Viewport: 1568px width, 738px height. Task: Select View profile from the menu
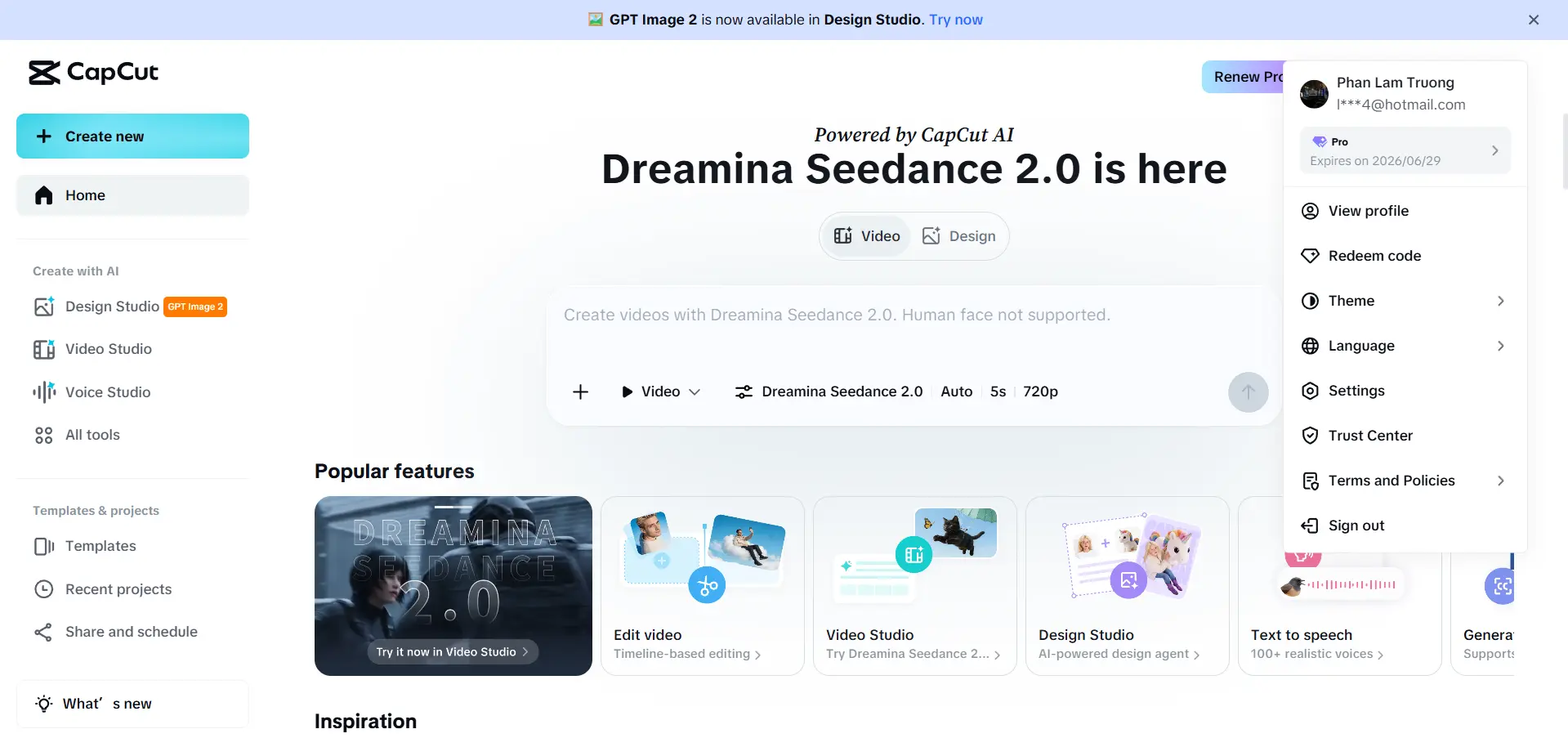[1405, 211]
